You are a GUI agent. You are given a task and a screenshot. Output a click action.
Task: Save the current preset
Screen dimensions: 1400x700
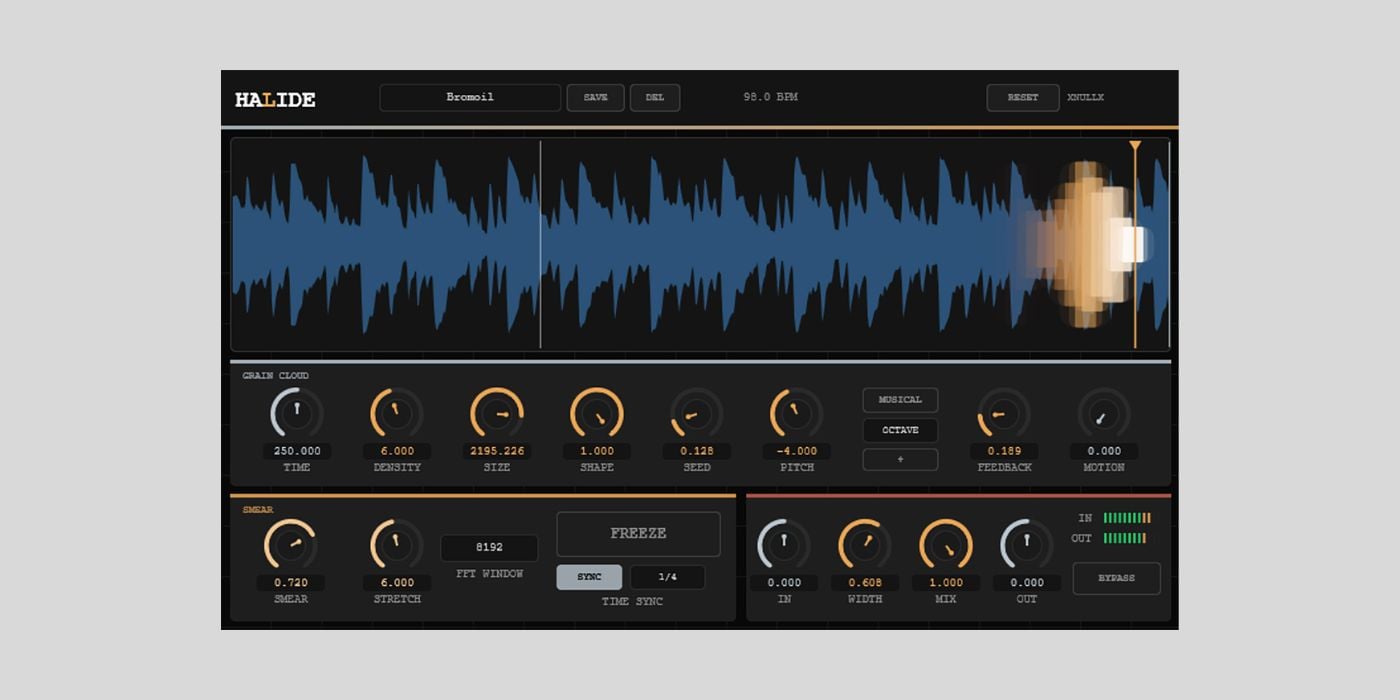pyautogui.click(x=595, y=97)
